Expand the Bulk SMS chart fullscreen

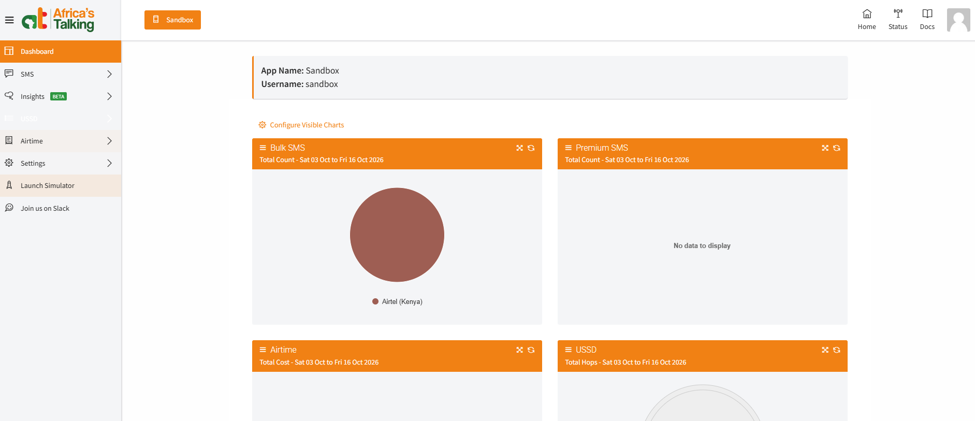pos(520,148)
